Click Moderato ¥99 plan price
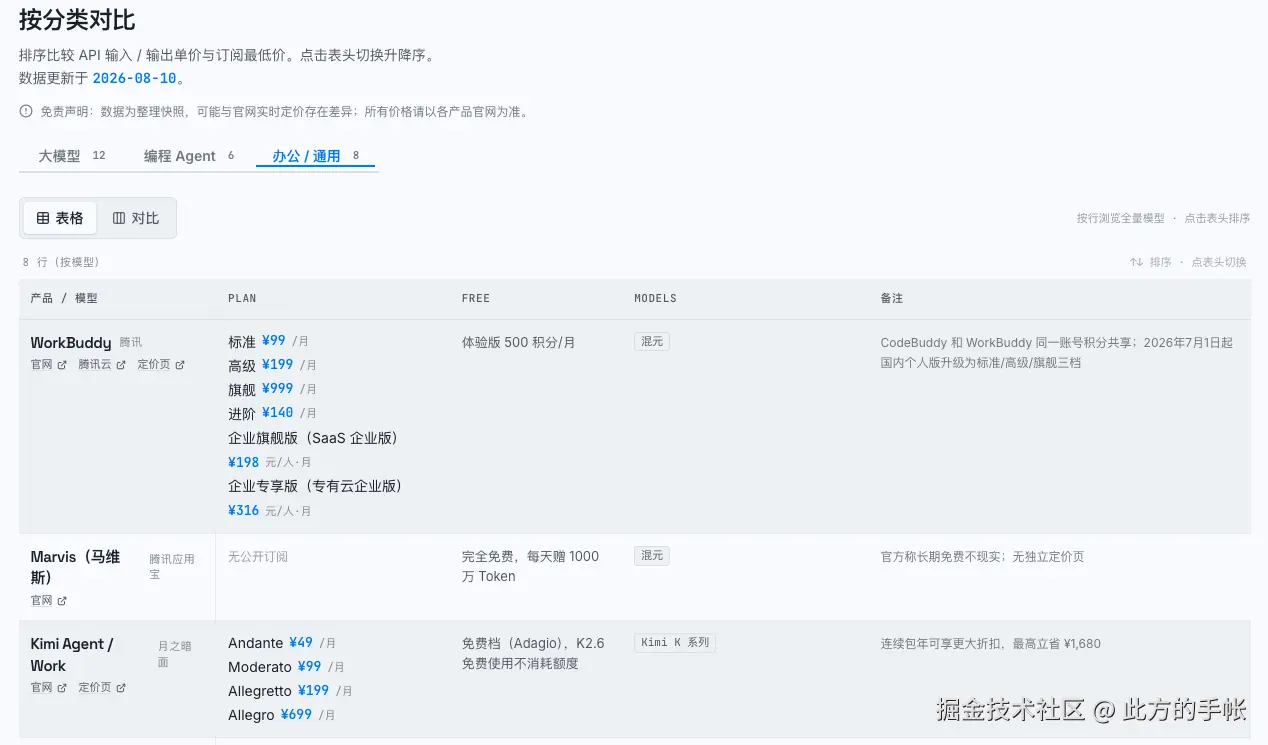The width and height of the screenshot is (1268, 745). tap(309, 667)
